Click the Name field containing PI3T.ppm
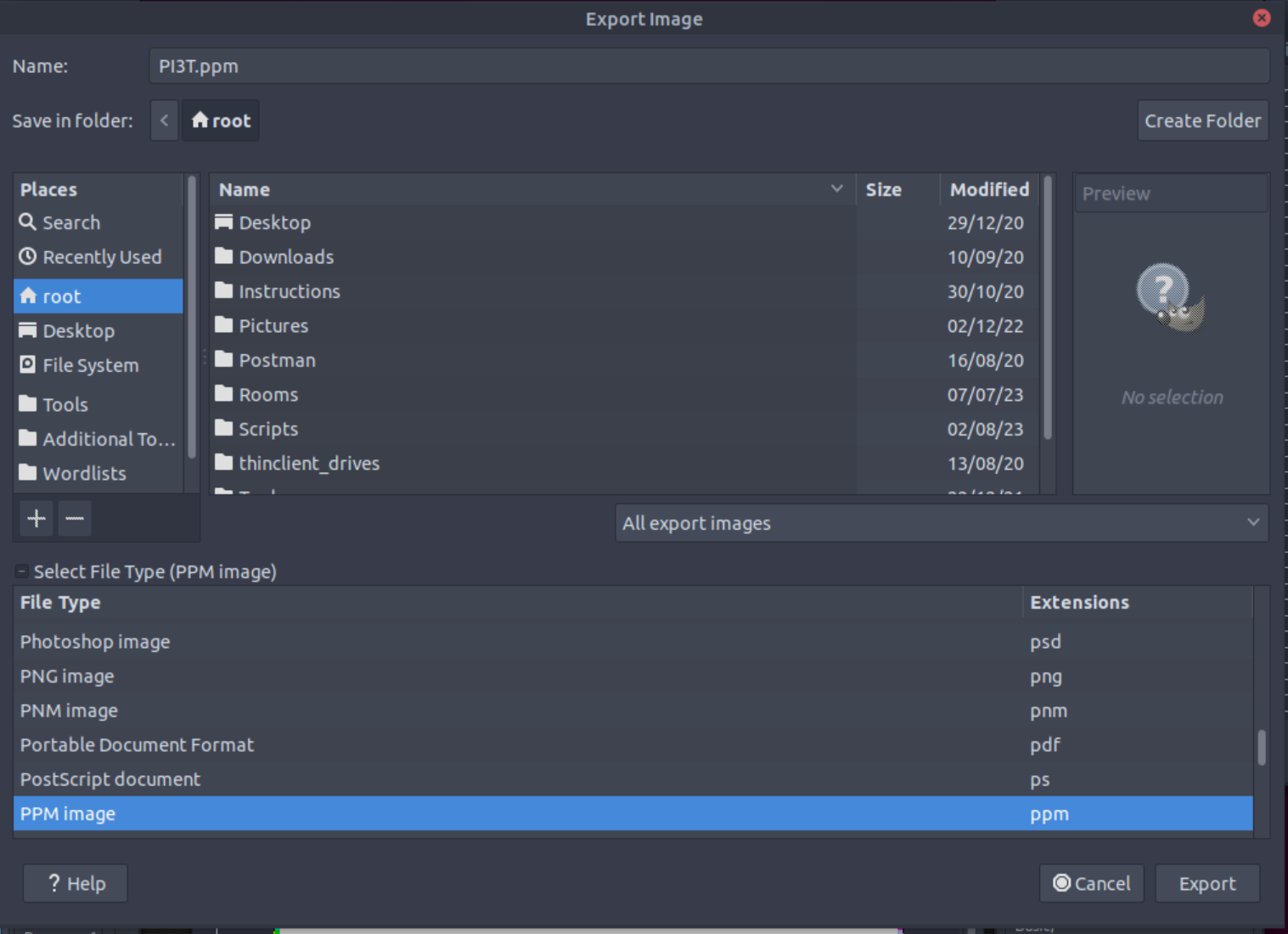The width and height of the screenshot is (1288, 934). pyautogui.click(x=710, y=66)
